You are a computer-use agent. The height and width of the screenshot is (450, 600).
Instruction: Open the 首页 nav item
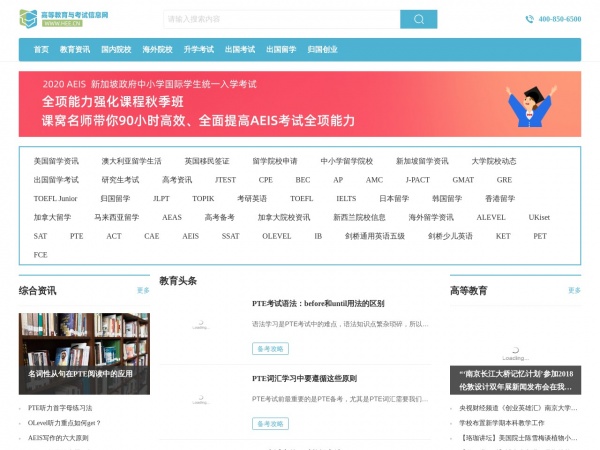41,49
